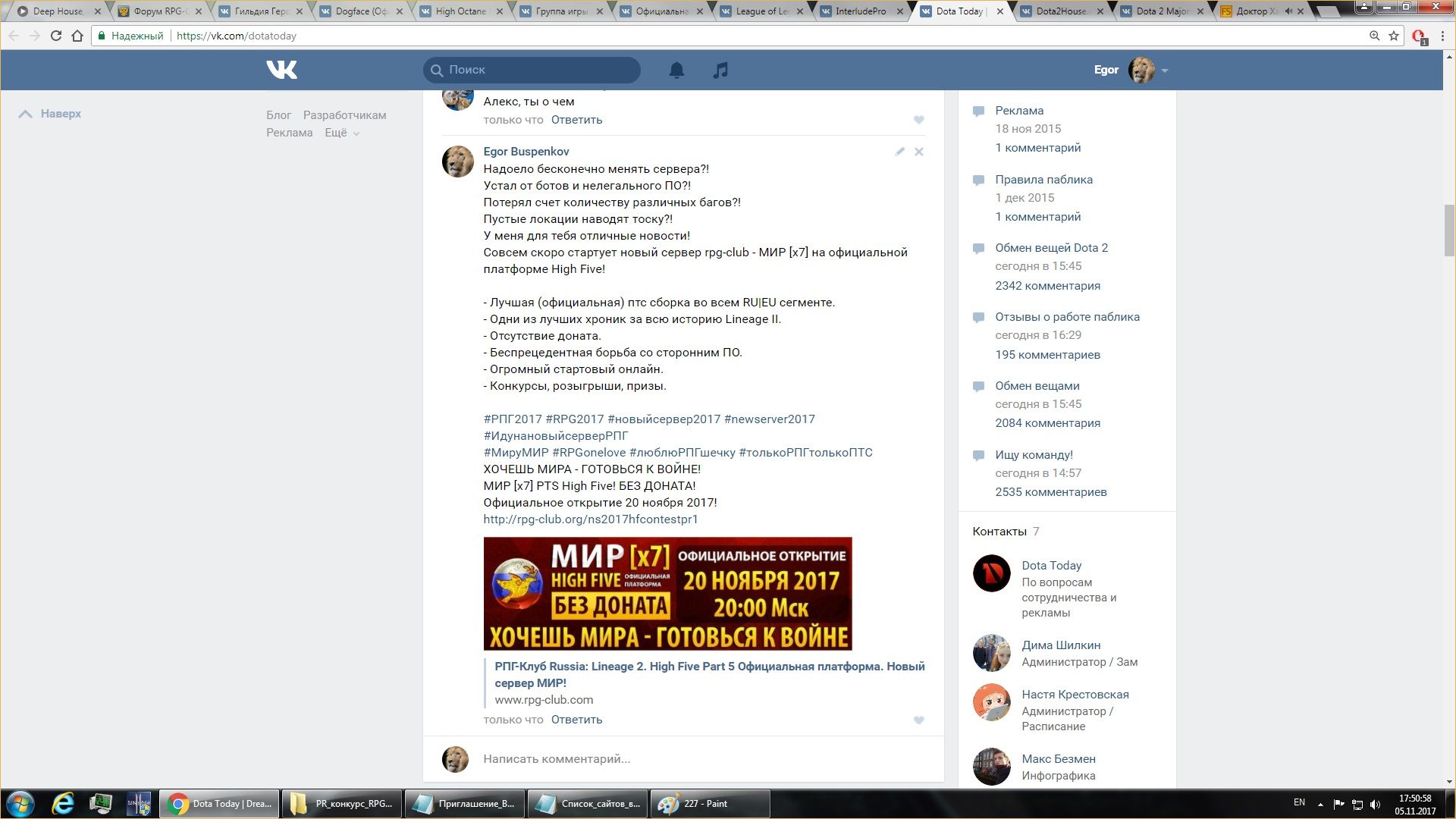The width and height of the screenshot is (1456, 819).
Task: Open Chrome three-dot menu
Action: [1442, 36]
